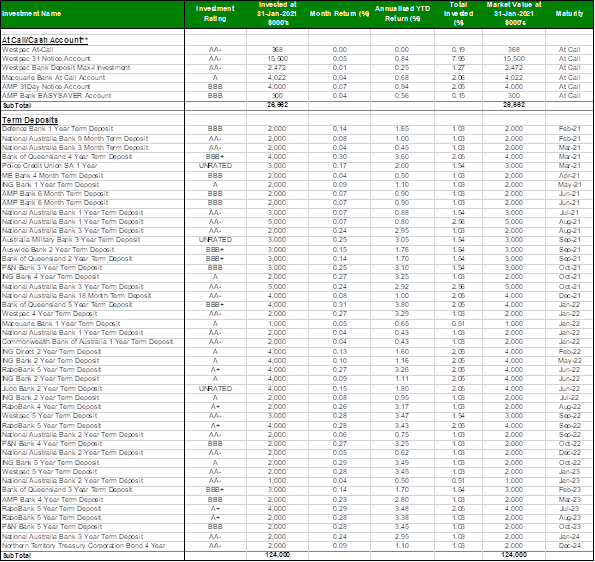The width and height of the screenshot is (595, 562).
Task: Select 'National Australia Bank 3 Month Term Deposit'
Action: 75,148
